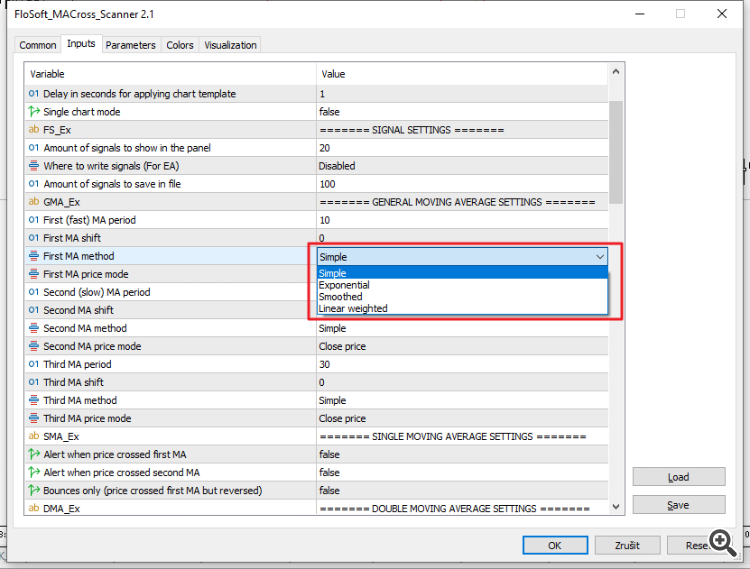Collapse the First MA method combo box arrow
Viewport: 750px width, 569px height.
click(600, 257)
